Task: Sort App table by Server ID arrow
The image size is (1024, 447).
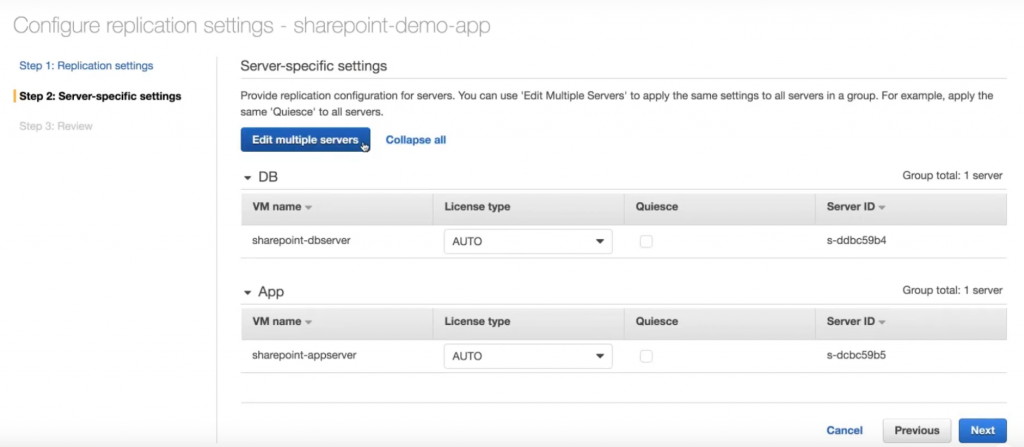Action: [x=882, y=322]
